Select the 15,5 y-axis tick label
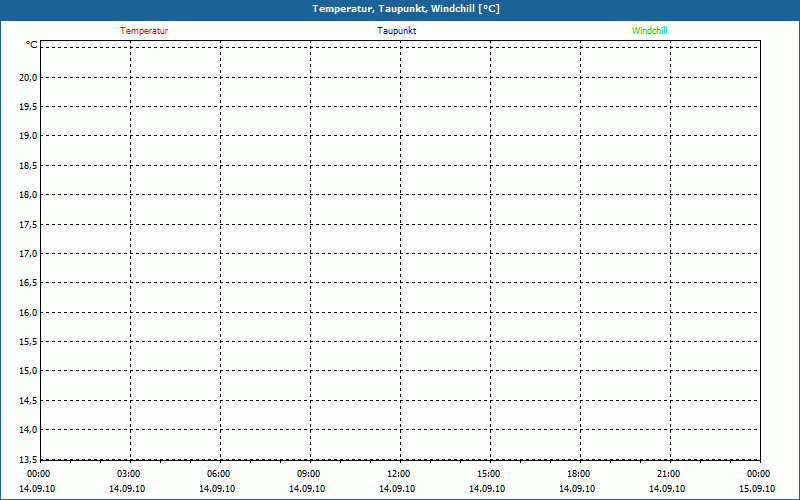Image resolution: width=800 pixels, height=500 pixels. click(x=28, y=342)
